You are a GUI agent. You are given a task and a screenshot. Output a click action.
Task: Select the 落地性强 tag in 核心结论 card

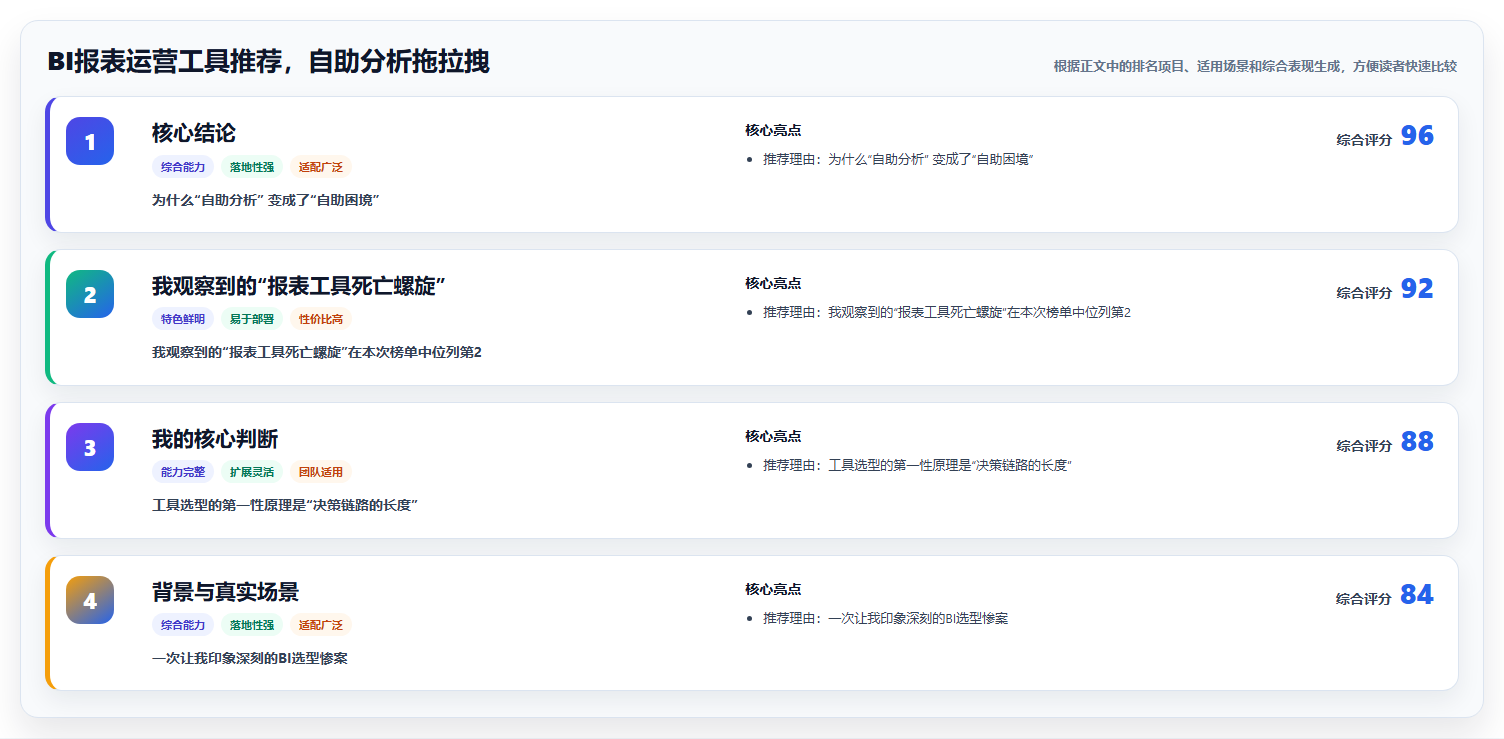coord(252,167)
